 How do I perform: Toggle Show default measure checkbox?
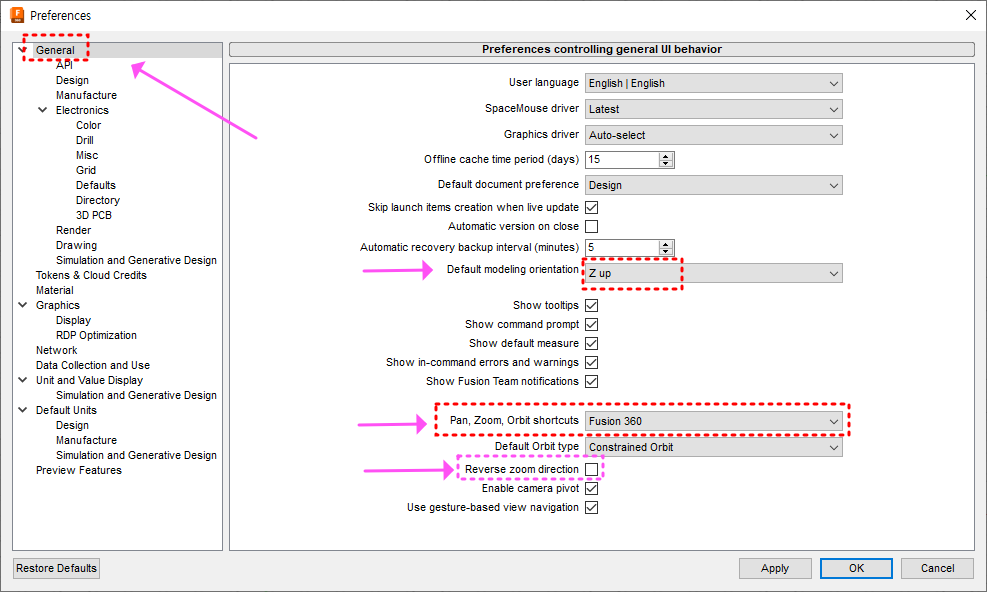[592, 343]
